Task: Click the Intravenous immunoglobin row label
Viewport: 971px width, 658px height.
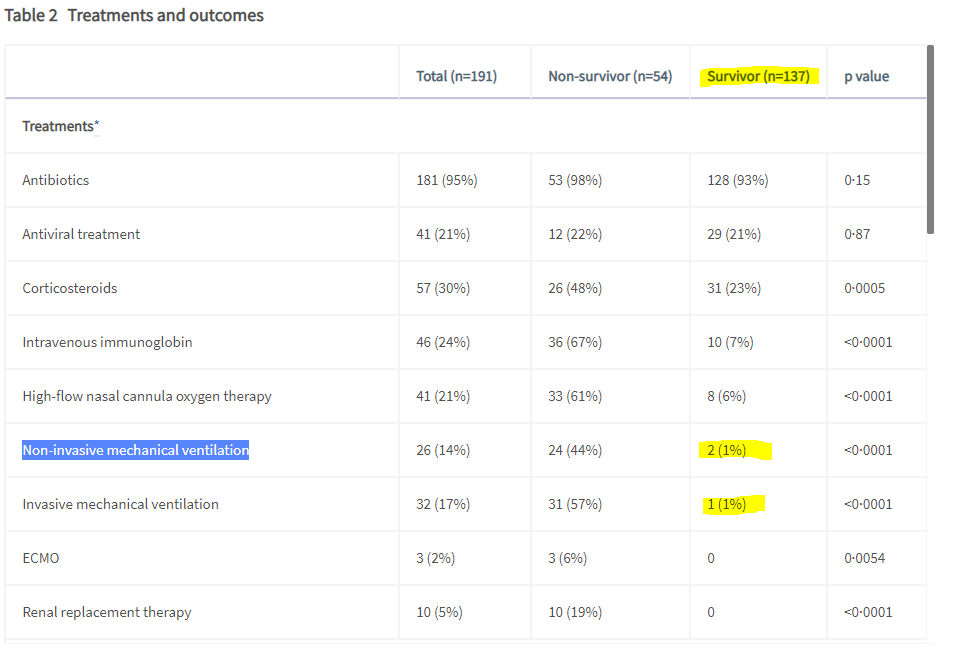Action: pos(107,342)
